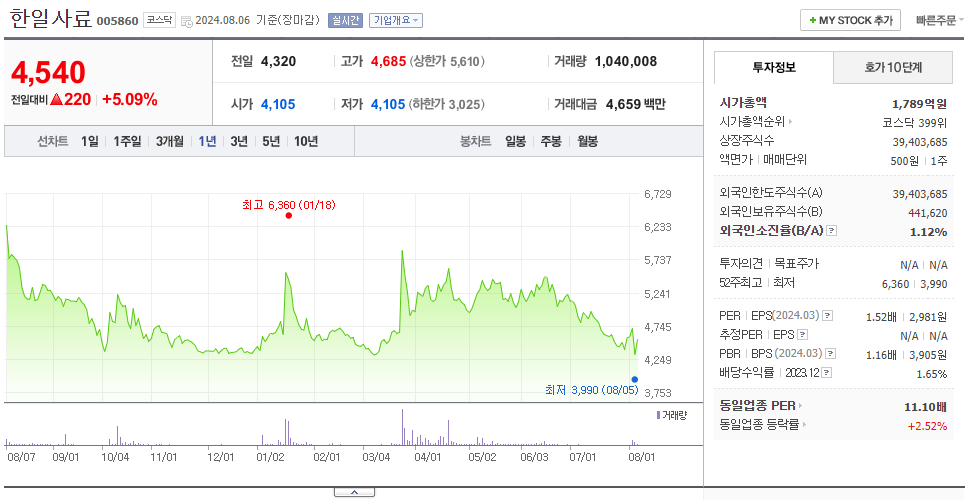Click the 외국인보유주식수 value 441,620
968x500 pixels.
tap(926, 213)
